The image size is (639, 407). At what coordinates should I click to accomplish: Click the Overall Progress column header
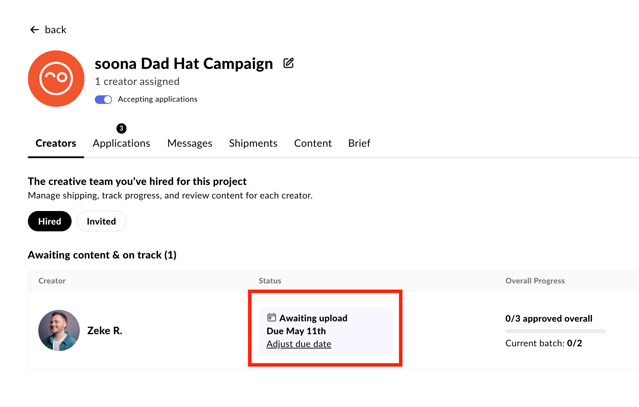535,281
